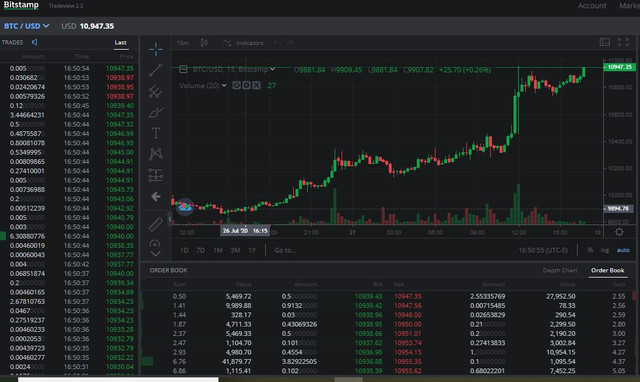Click ask value 27,952.50 in order book
This screenshot has width=640, height=382.
pyautogui.click(x=560, y=296)
